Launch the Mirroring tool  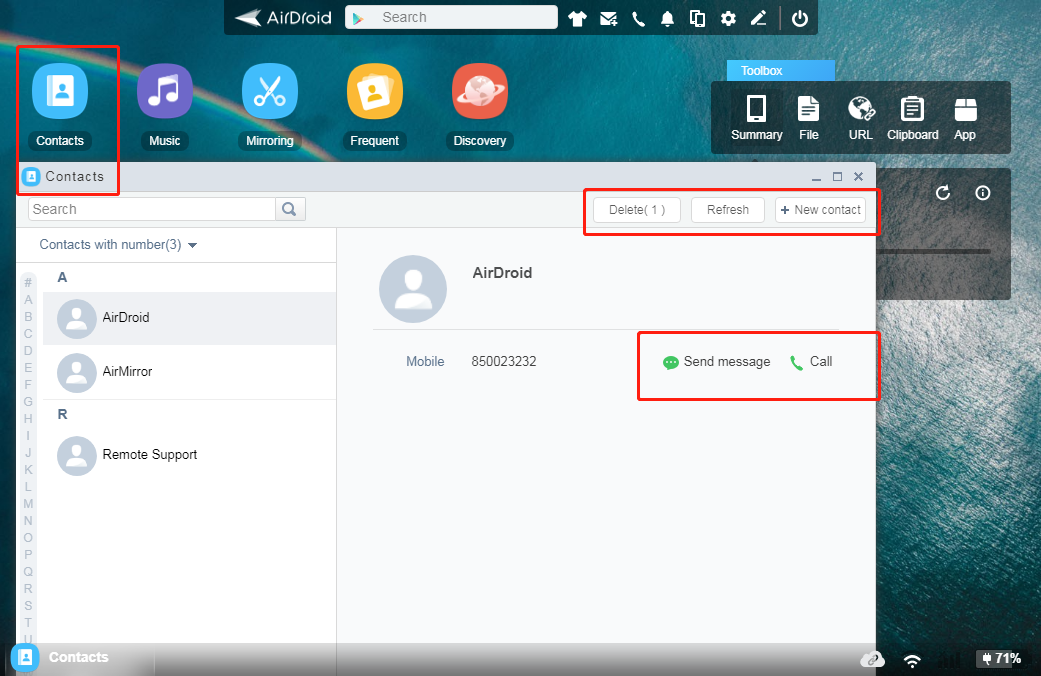tap(269, 90)
